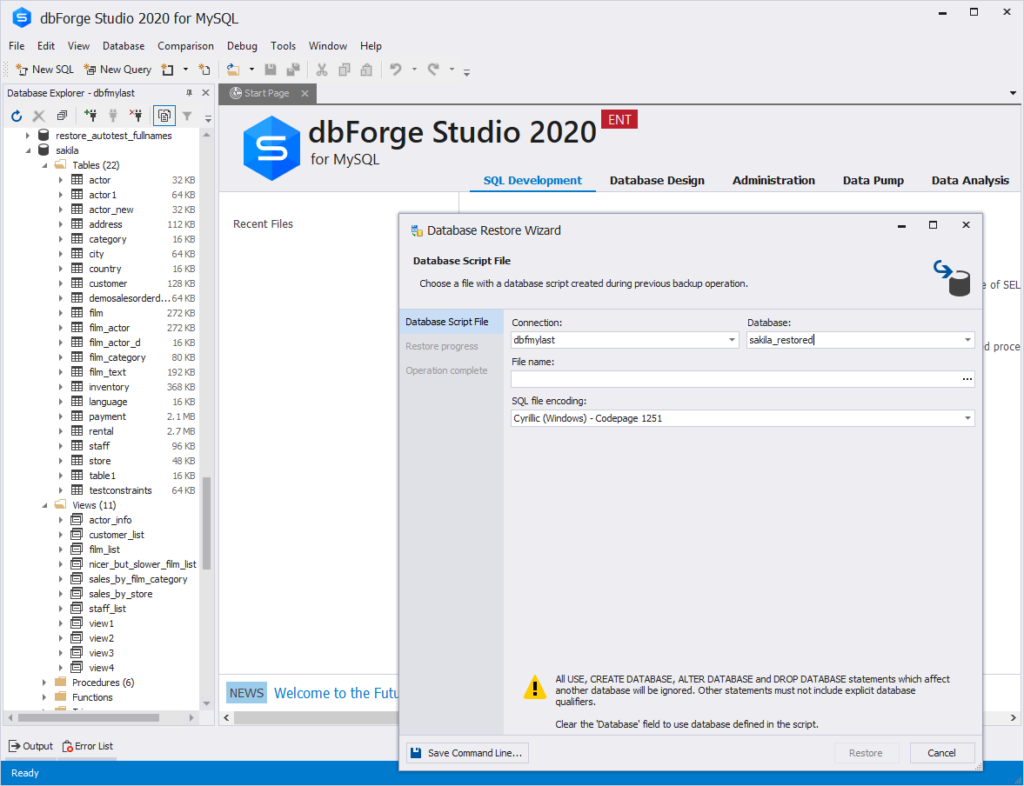1024x786 pixels.
Task: Cancel the Database Restore Wizard
Action: pyautogui.click(x=941, y=752)
